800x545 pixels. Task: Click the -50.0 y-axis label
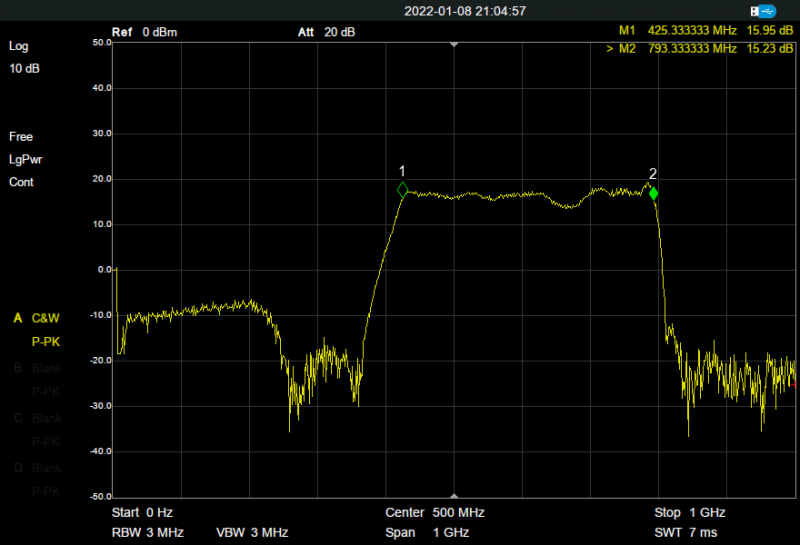click(101, 497)
